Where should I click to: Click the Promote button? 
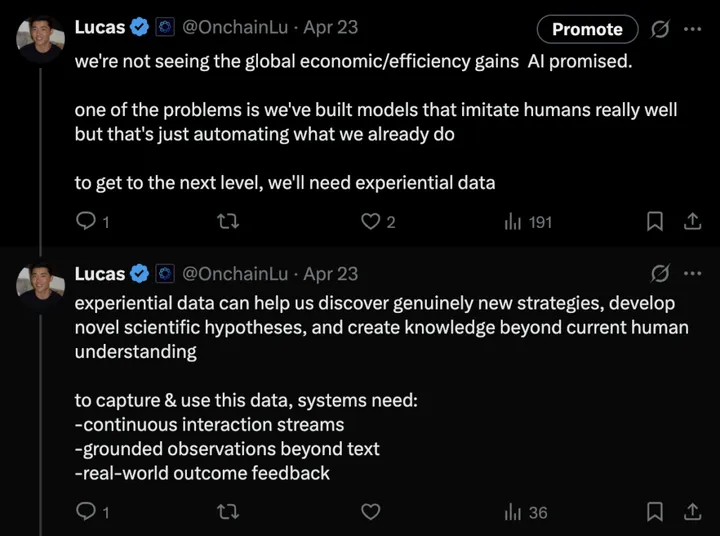click(587, 29)
